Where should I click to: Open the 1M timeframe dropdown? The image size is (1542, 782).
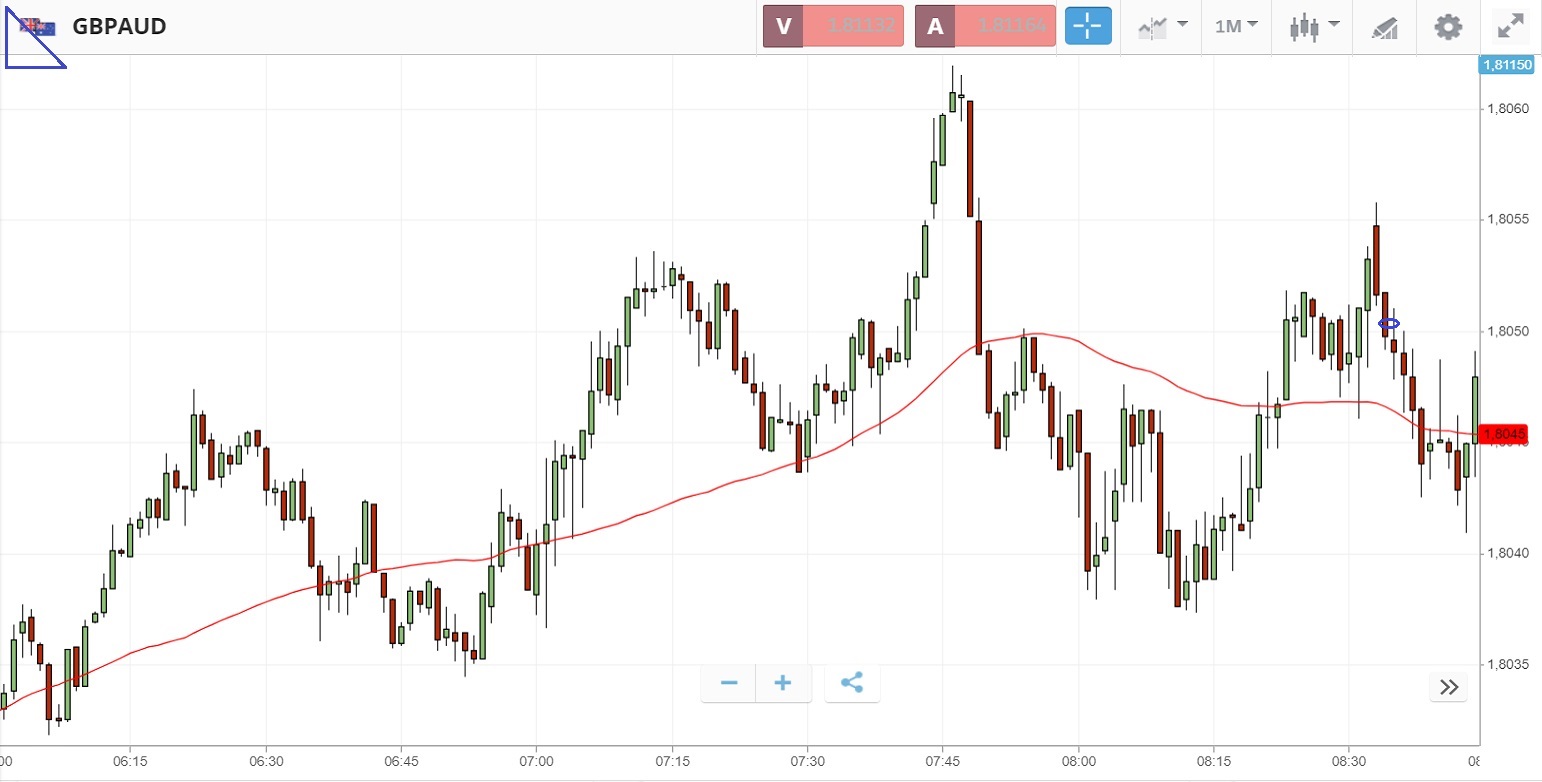tap(1236, 26)
